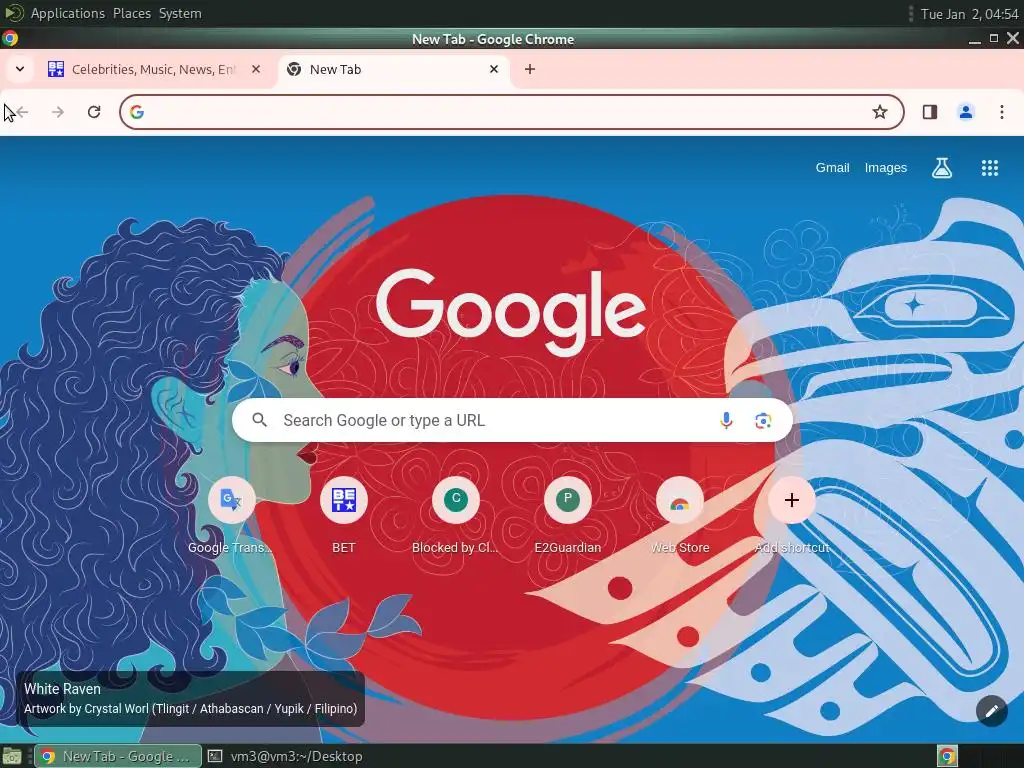Screen dimensions: 1024x768
Task: Open the tab search dropdown arrow
Action: [20, 69]
